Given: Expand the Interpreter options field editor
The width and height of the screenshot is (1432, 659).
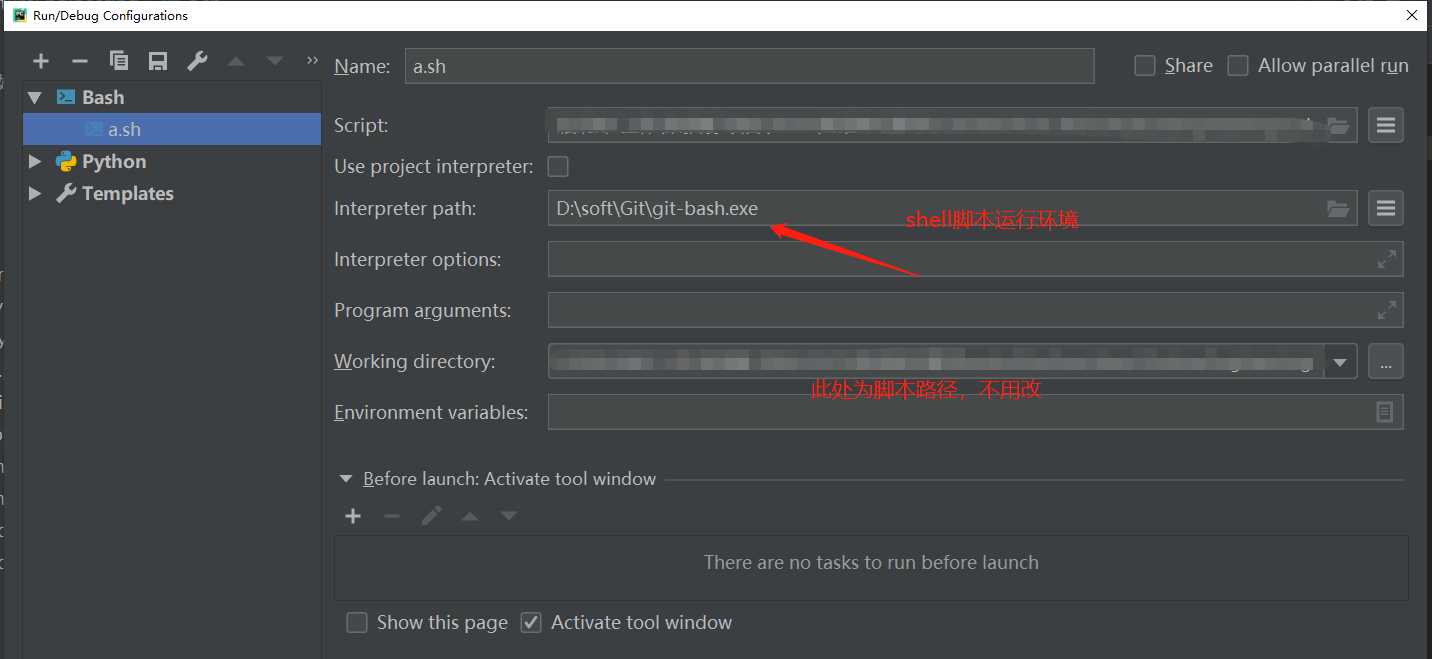Looking at the screenshot, I should [1386, 258].
